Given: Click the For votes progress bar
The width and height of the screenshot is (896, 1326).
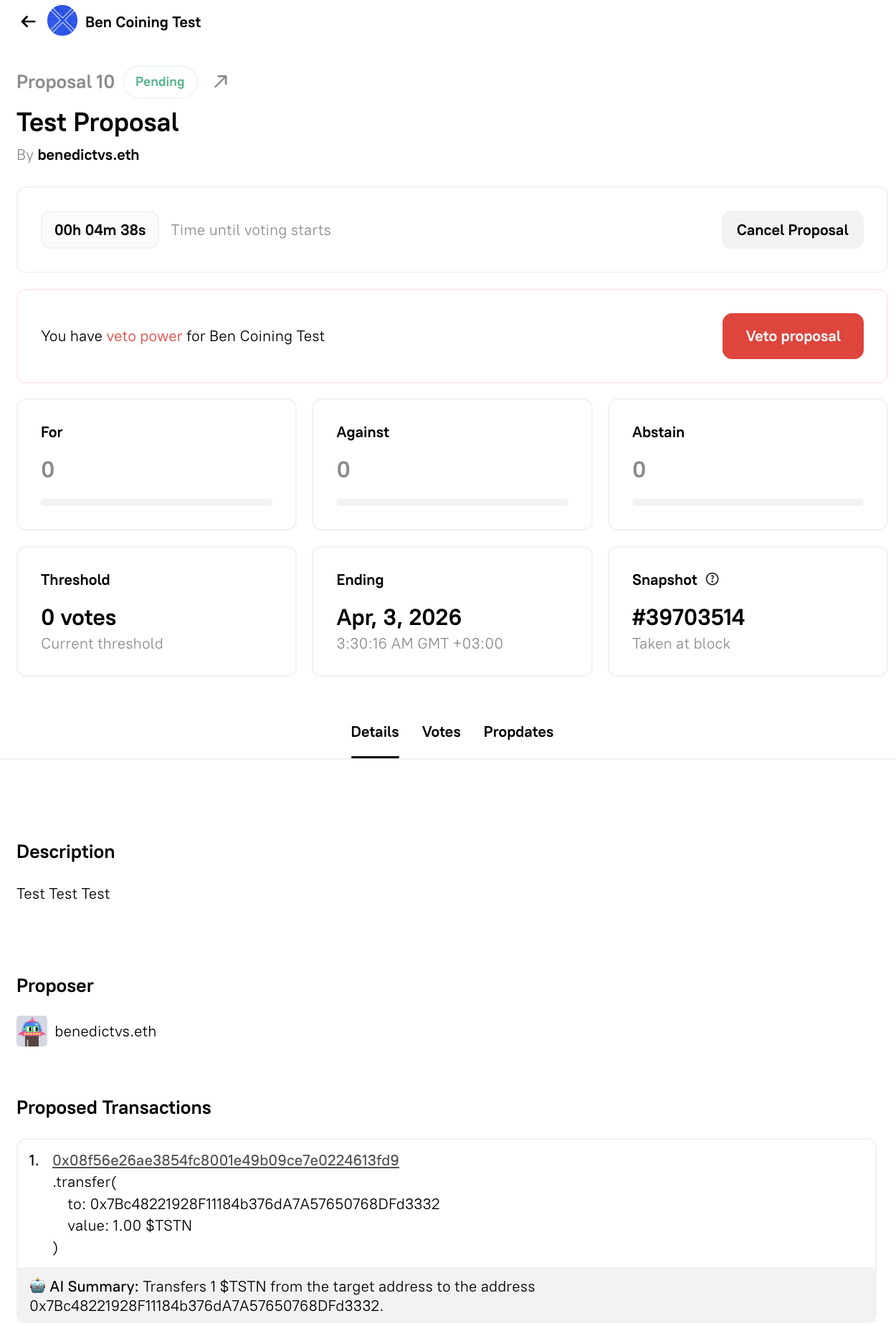Looking at the screenshot, I should tap(156, 502).
